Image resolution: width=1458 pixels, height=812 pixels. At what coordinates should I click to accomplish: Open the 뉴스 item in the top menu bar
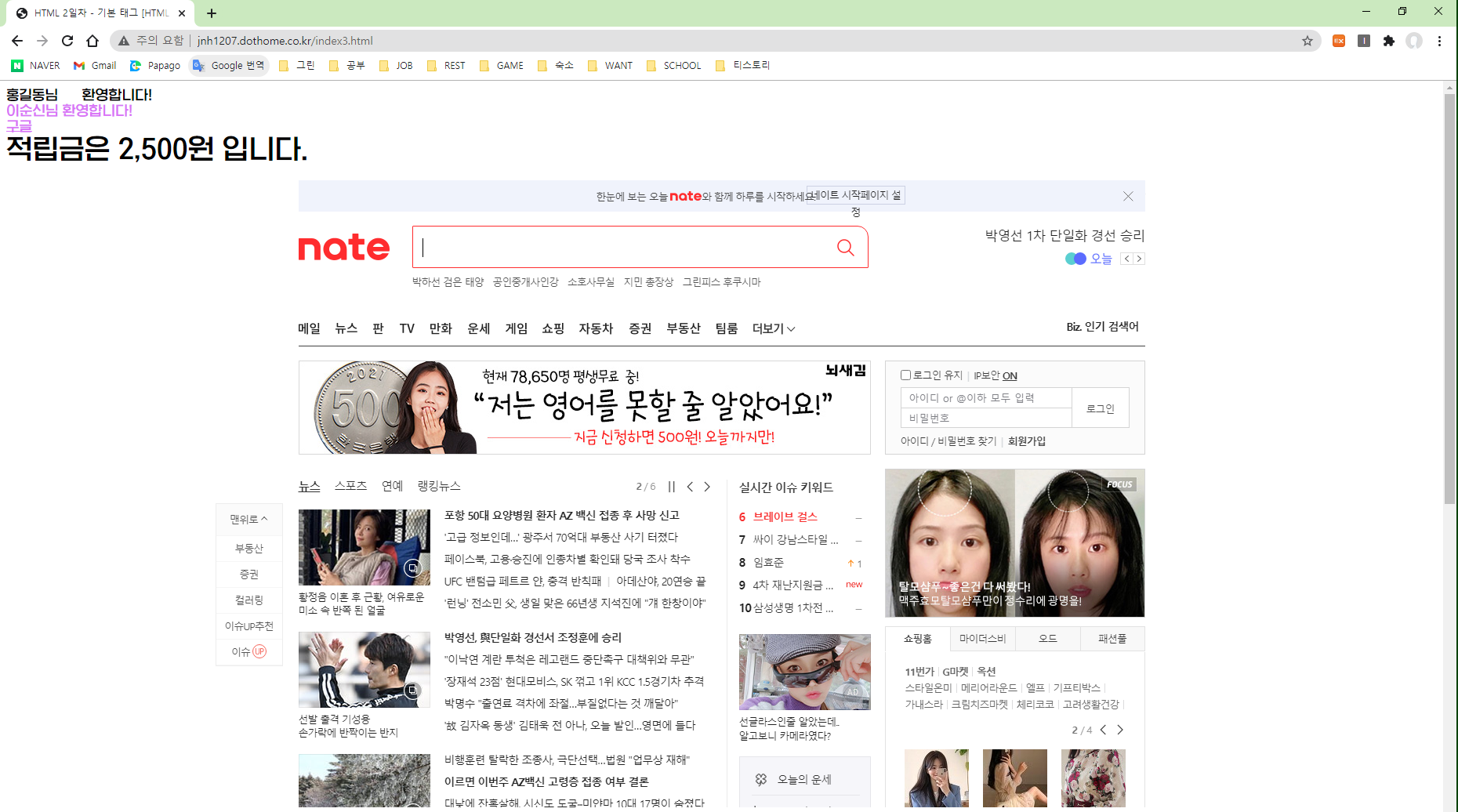[x=346, y=328]
